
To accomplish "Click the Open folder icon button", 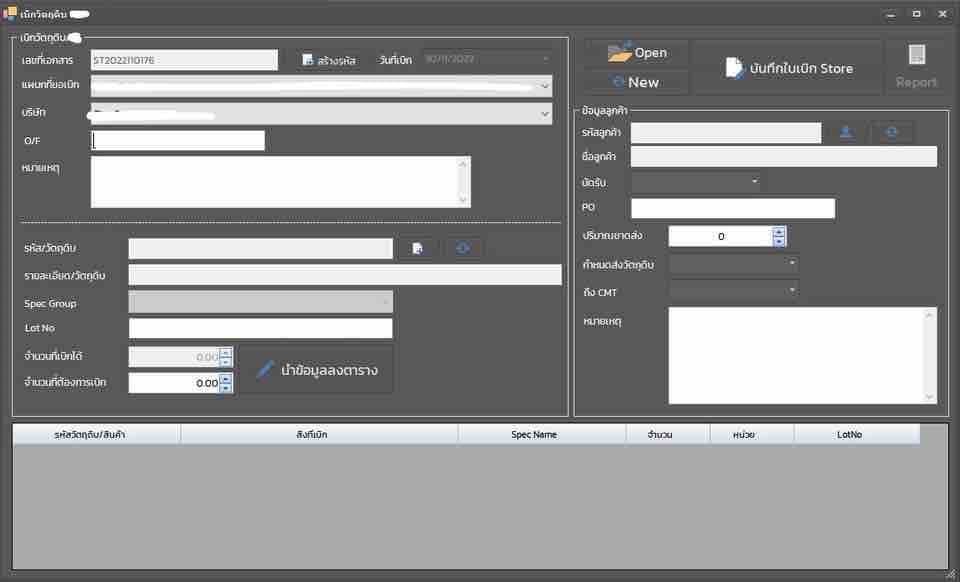I will pos(637,53).
